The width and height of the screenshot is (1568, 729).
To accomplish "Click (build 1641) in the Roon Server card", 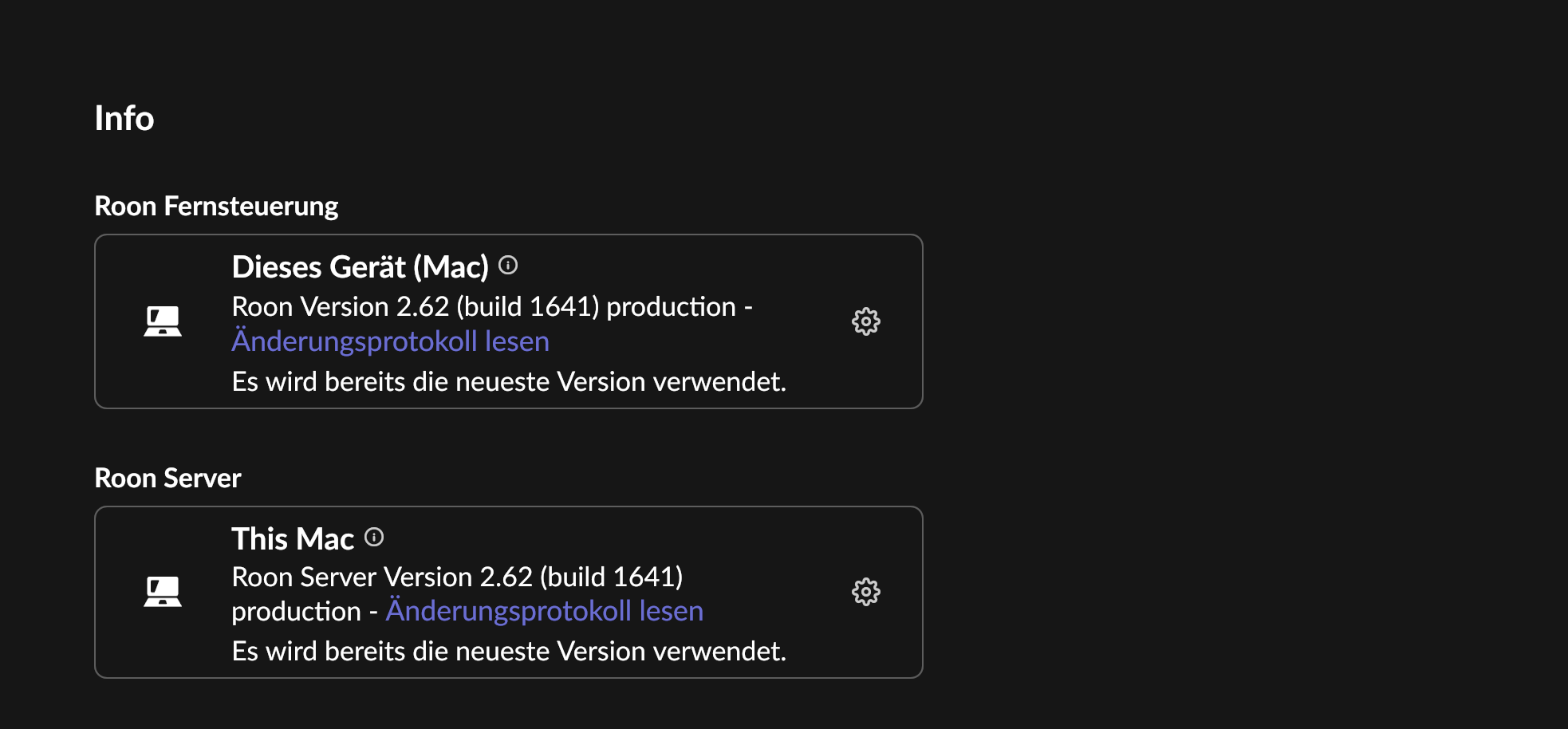I will 611,577.
